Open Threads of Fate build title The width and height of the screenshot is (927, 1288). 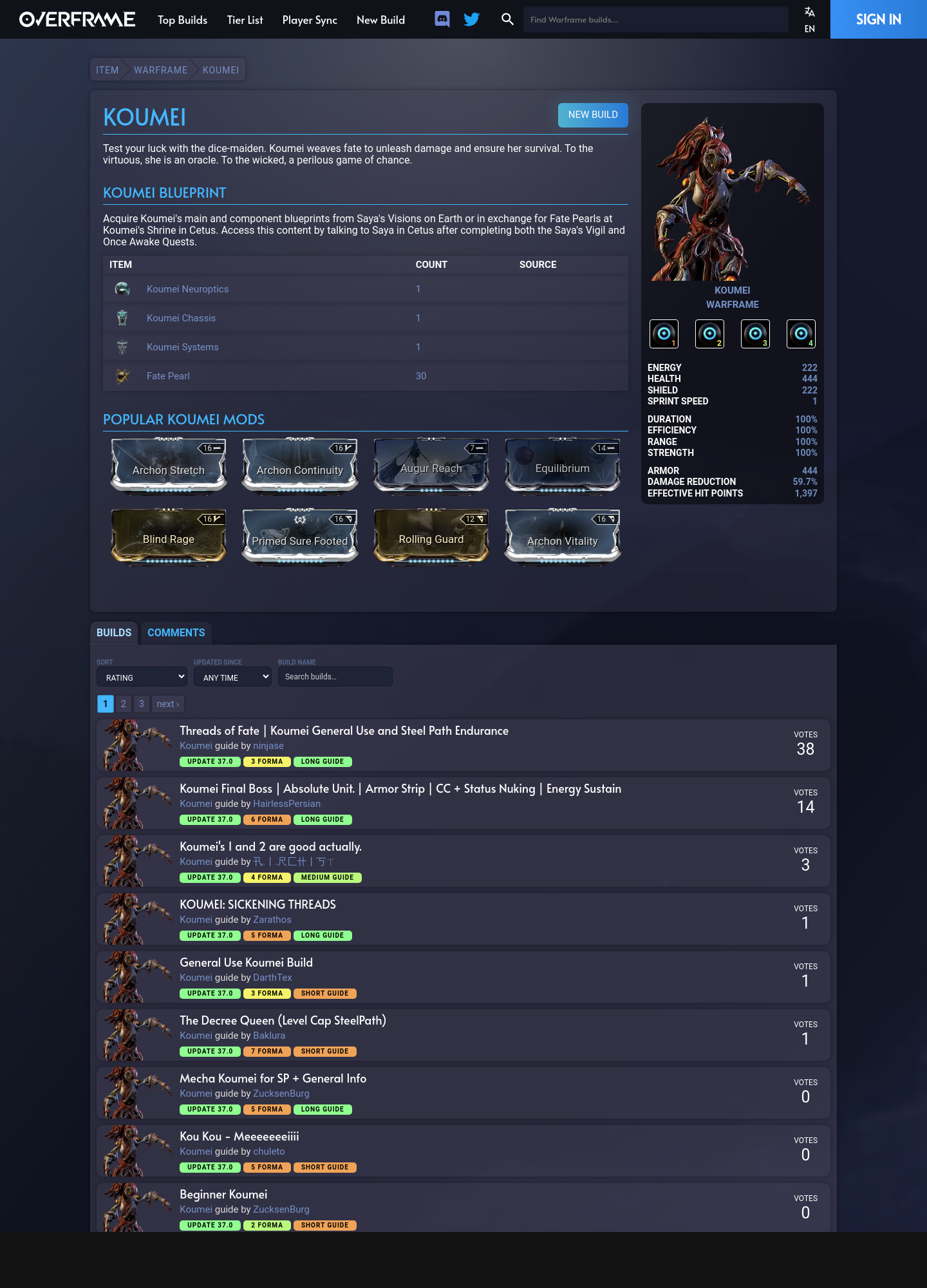tap(344, 731)
